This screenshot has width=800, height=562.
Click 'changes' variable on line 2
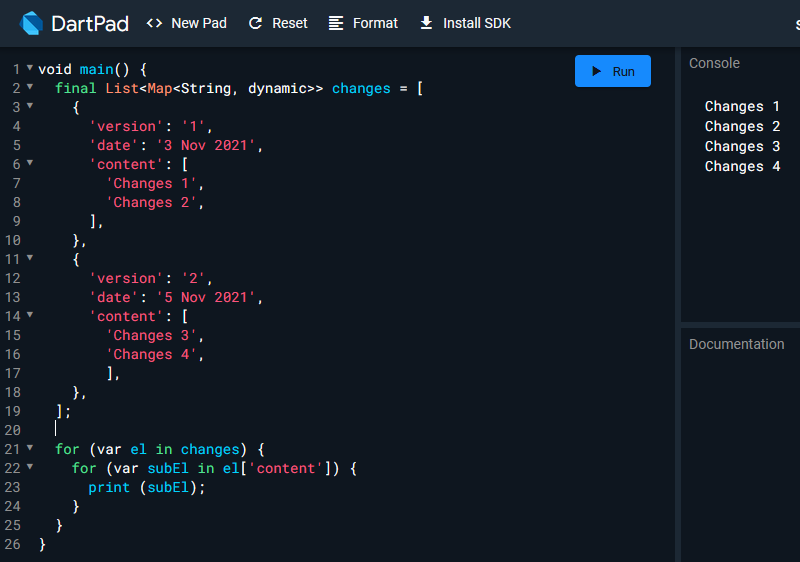pyautogui.click(x=361, y=88)
